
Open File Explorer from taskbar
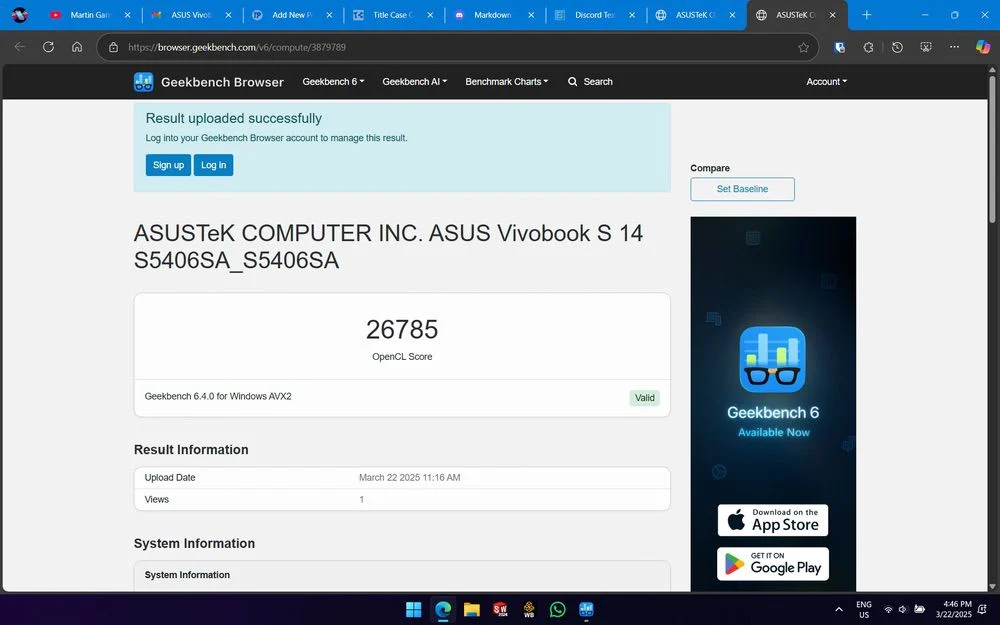click(x=471, y=610)
